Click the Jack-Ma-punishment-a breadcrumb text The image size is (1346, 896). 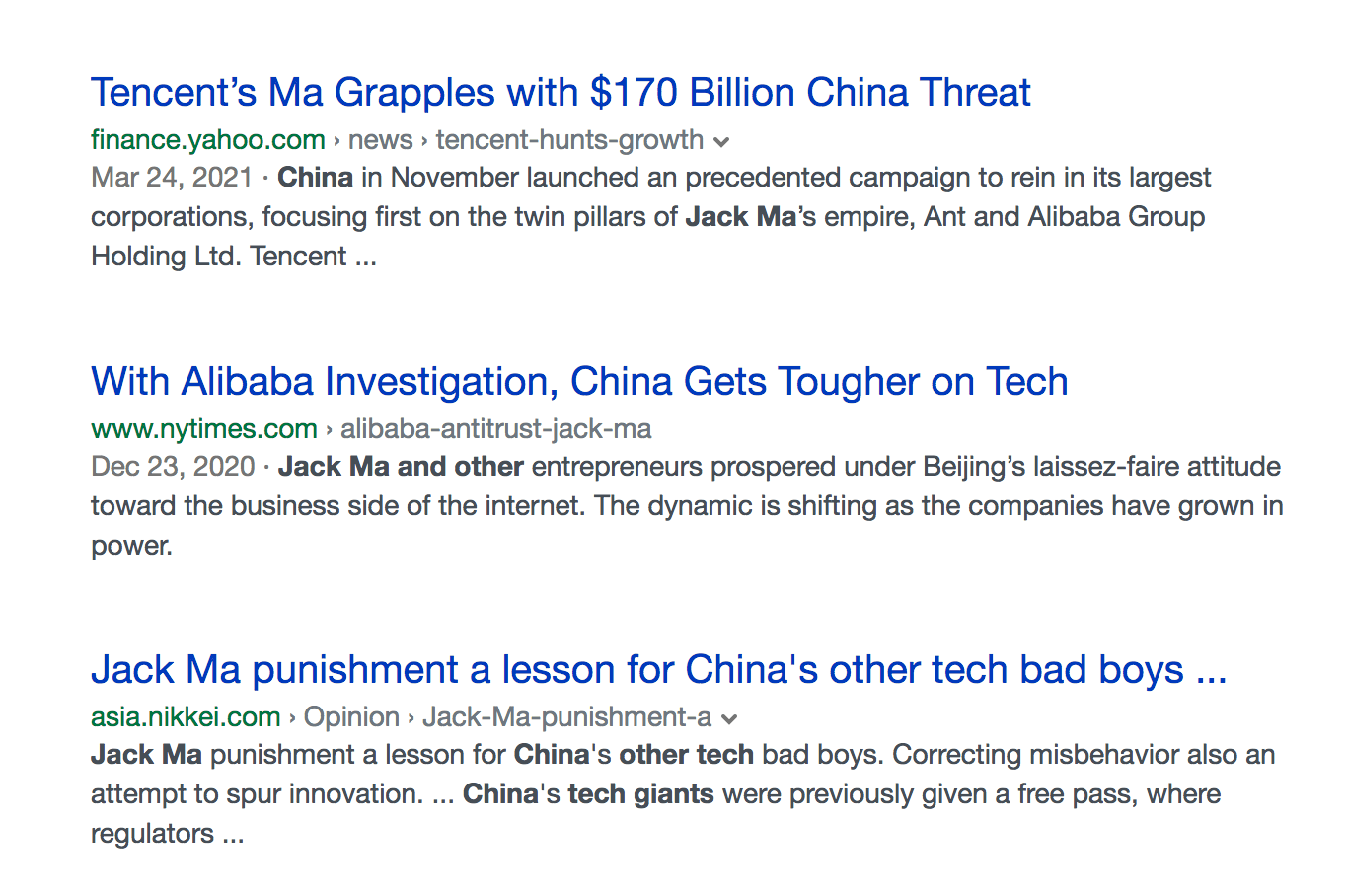click(566, 717)
